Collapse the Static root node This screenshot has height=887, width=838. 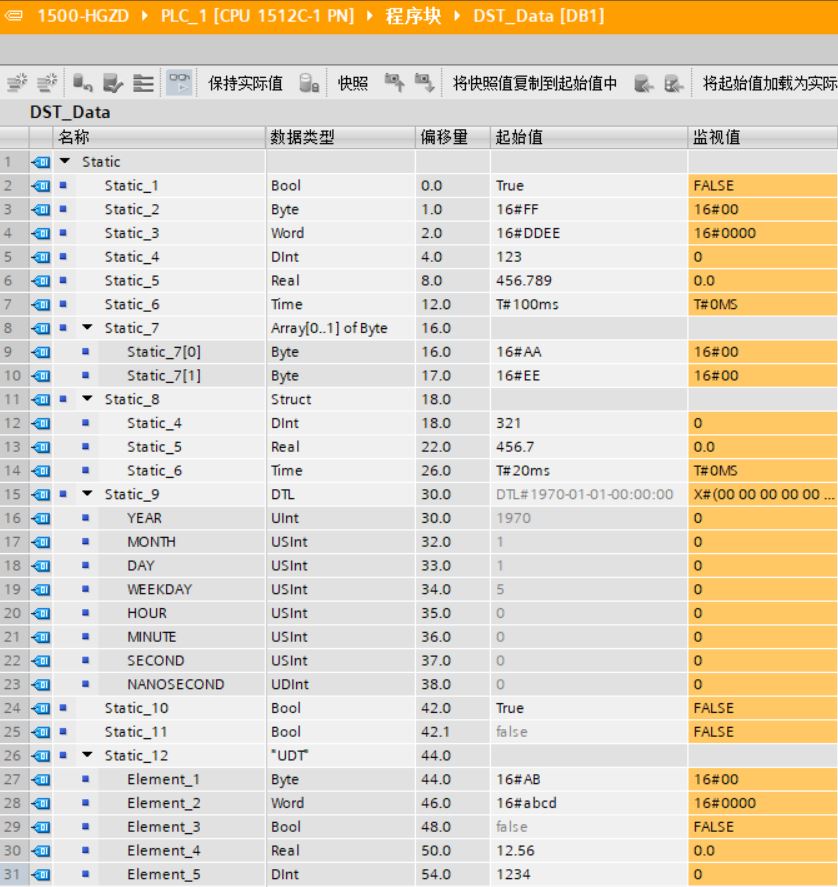[65, 161]
